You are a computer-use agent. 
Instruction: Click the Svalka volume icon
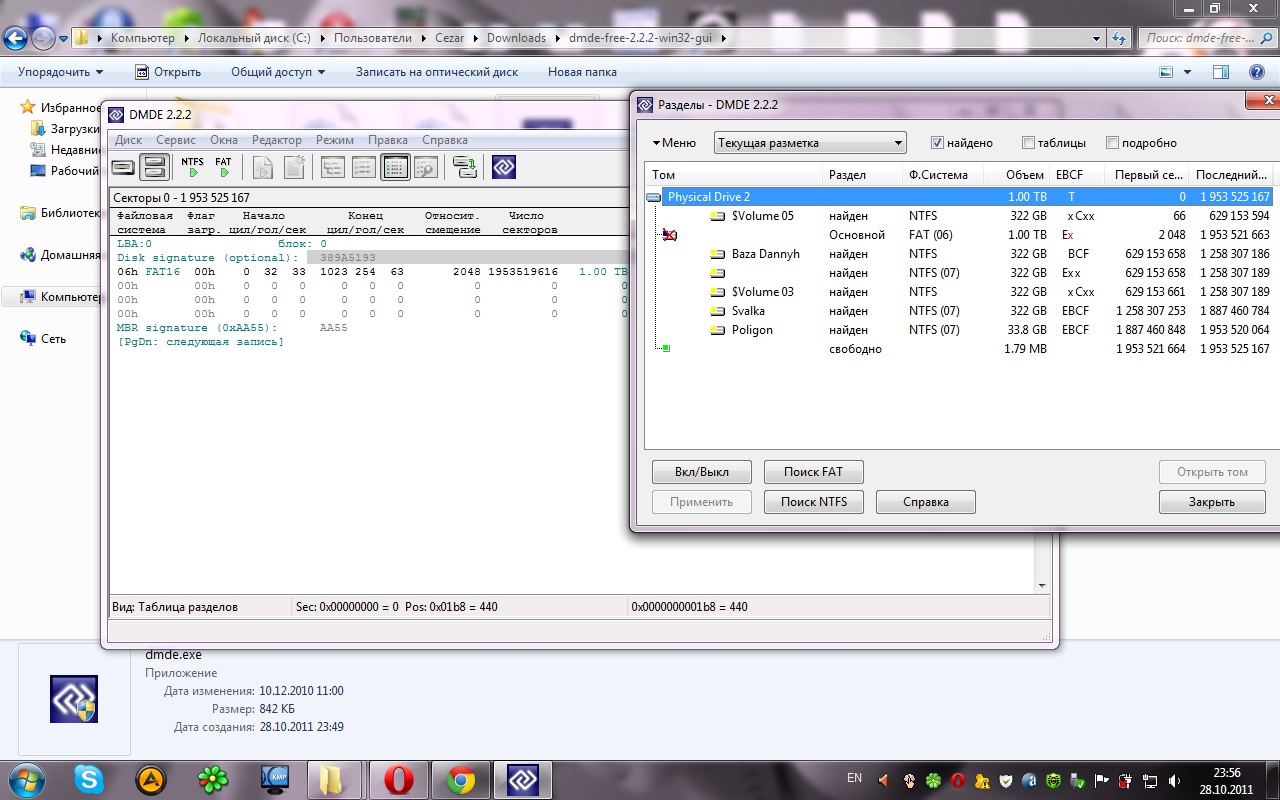717,311
